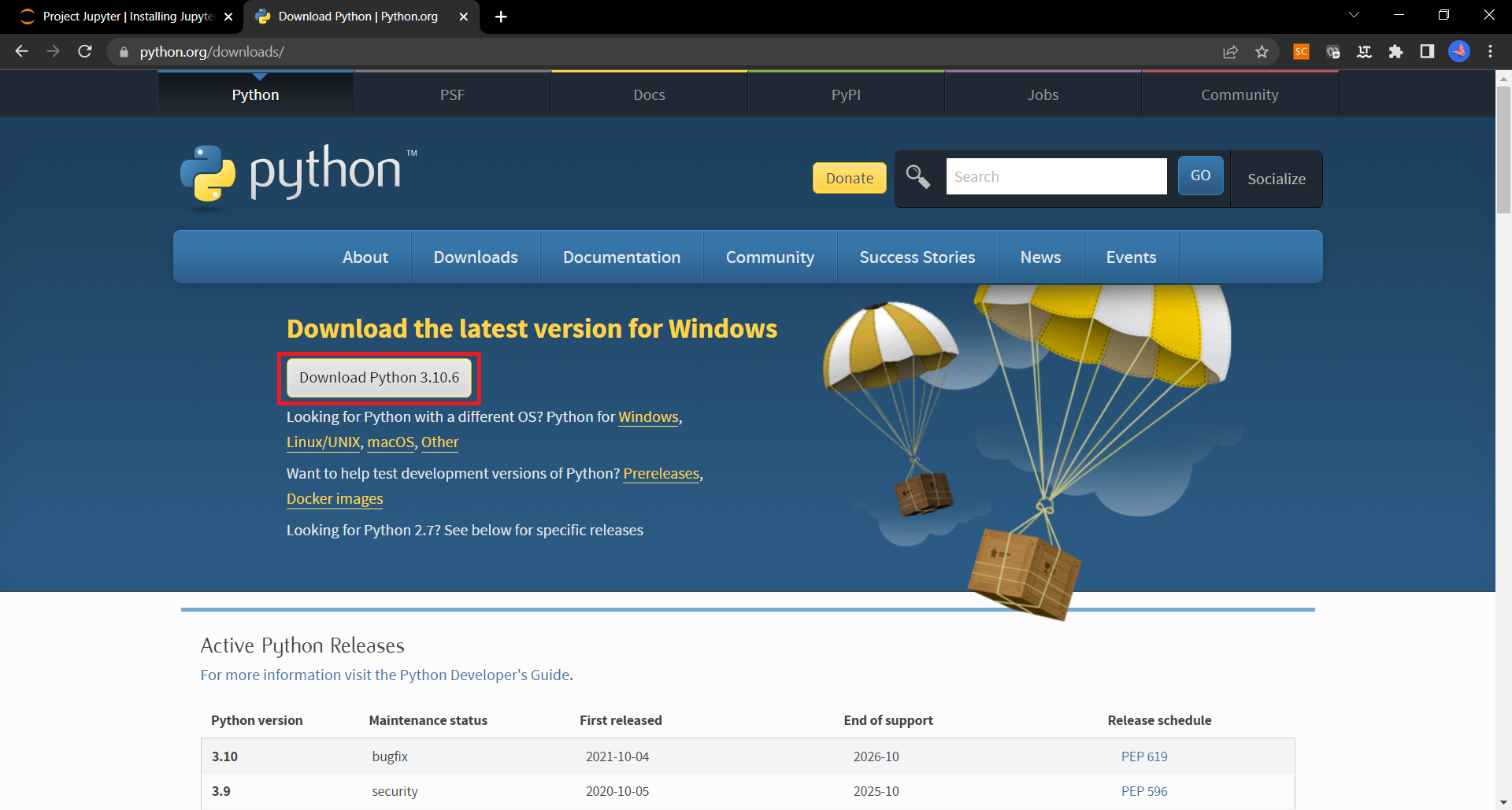Click the 2025-10 end of support cell

(876, 791)
